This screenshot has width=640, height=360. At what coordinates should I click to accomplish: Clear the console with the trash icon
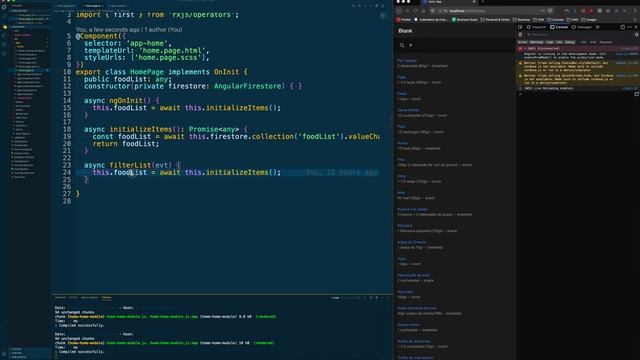pyautogui.click(x=520, y=35)
